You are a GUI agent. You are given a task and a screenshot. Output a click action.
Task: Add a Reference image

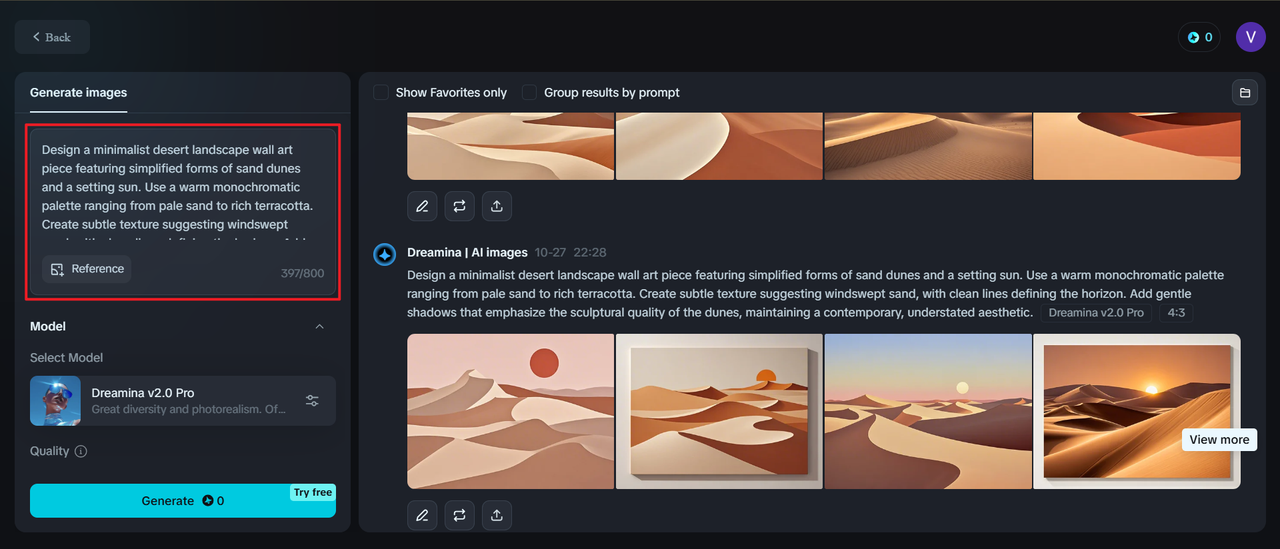(87, 269)
